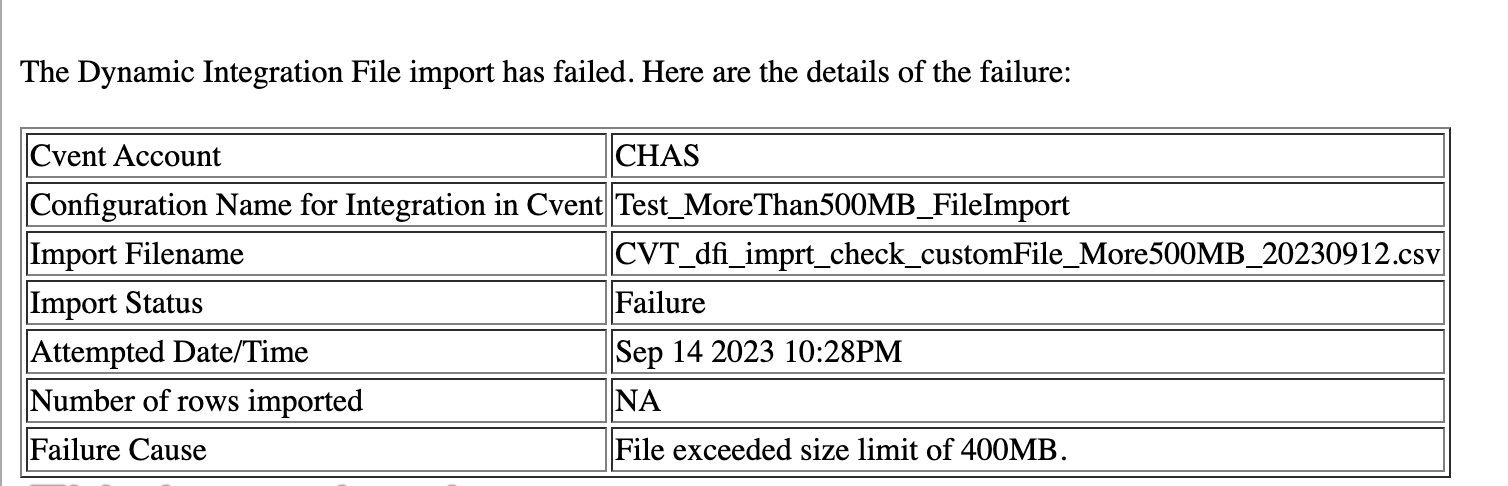Click the 'Failure Cause' label cell
1508x486 pixels.
pos(317,450)
